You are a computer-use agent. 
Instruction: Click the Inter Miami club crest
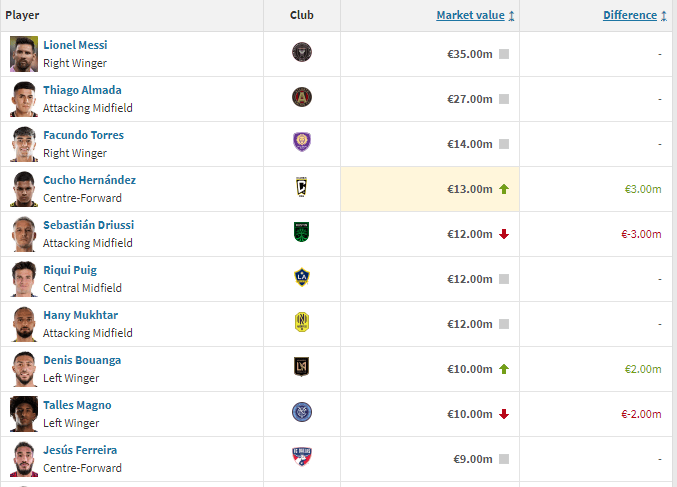click(302, 52)
